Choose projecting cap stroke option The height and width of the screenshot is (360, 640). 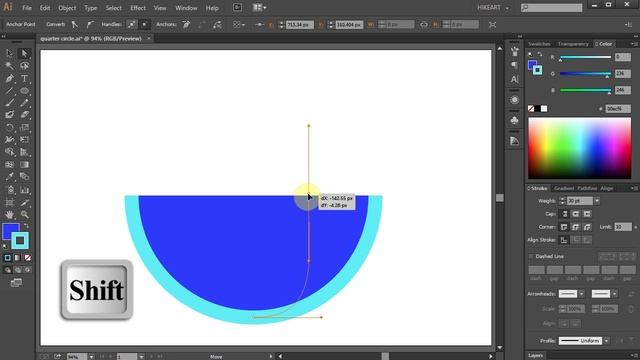(x=587, y=214)
